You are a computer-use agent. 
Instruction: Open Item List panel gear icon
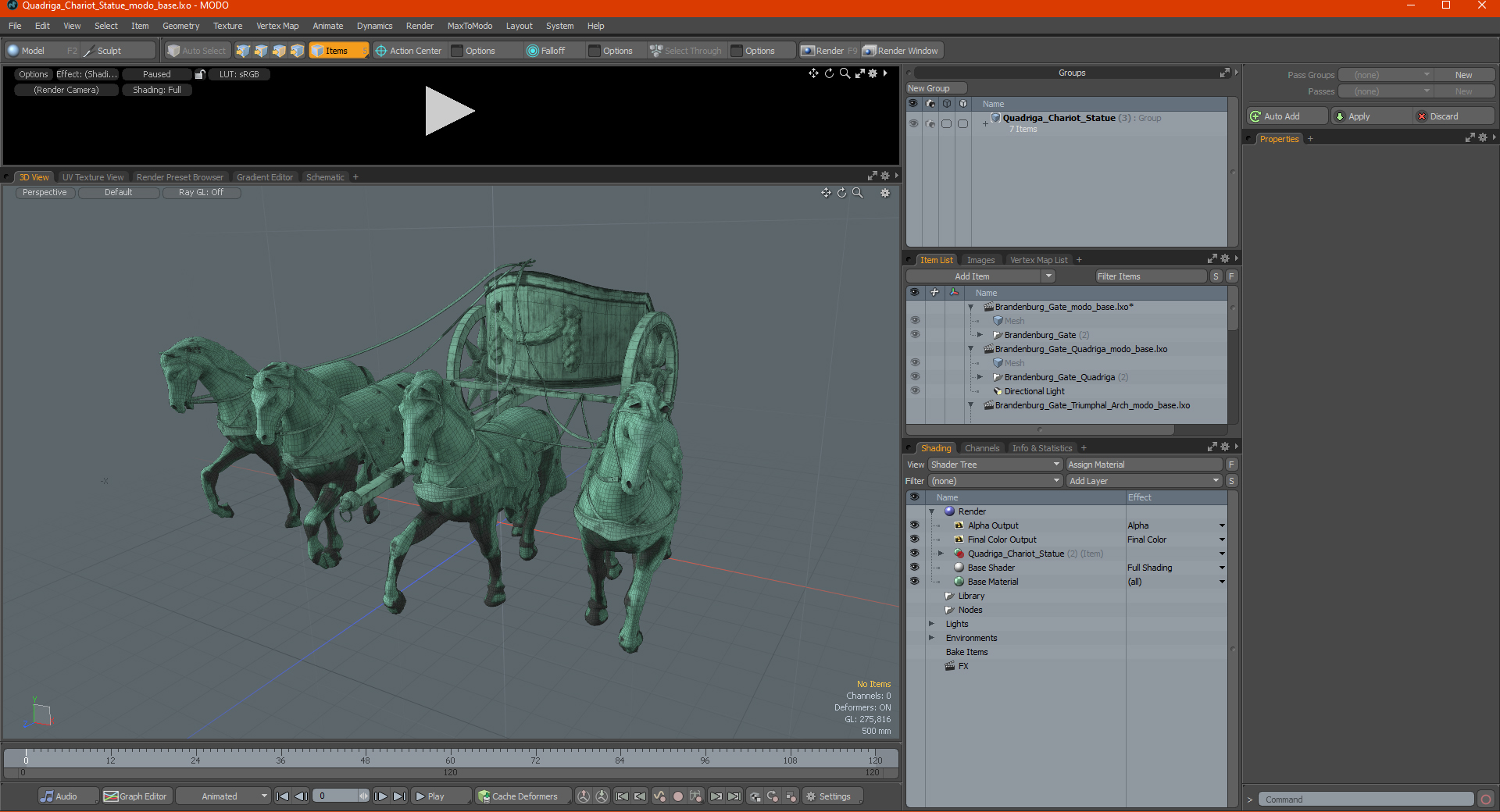click(1225, 259)
